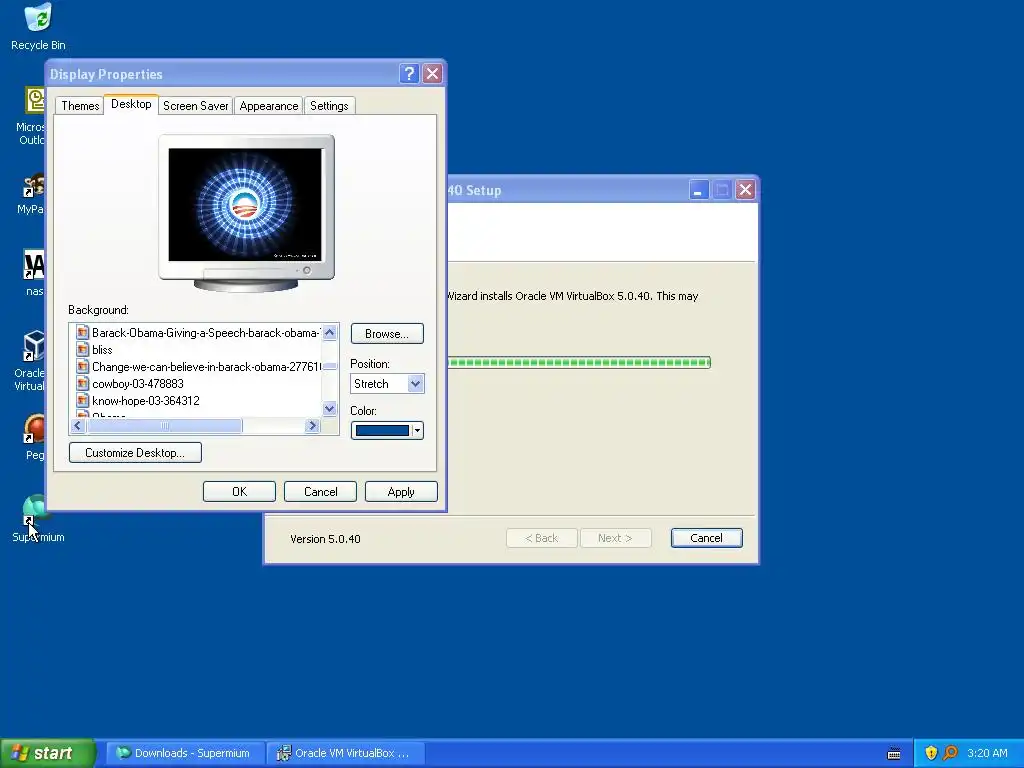The height and width of the screenshot is (768, 1024).
Task: Click file icon beside know-hope-03-364312
Action: [82, 400]
